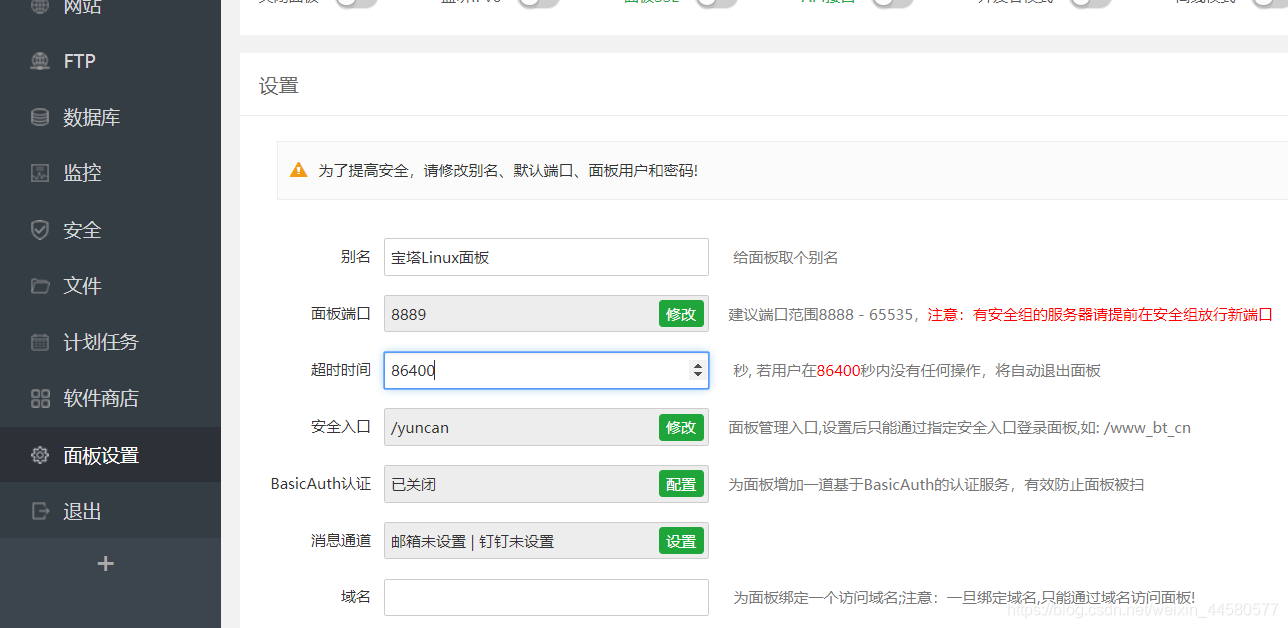Open 计划任务 via the calendar icon
Viewport: 1288px width, 628px height.
tap(40, 342)
